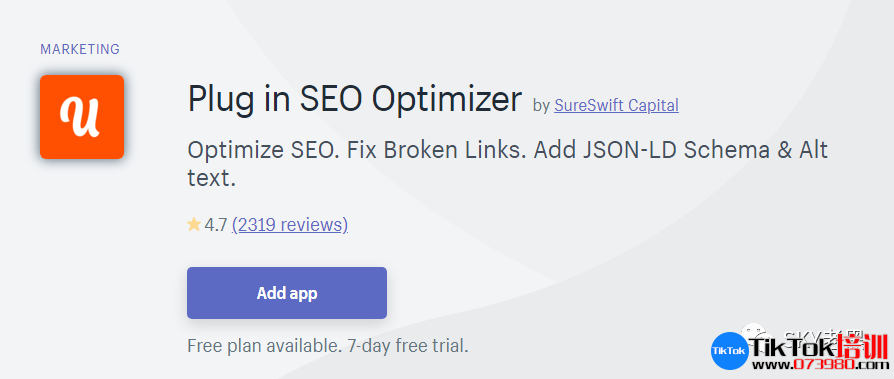Click the "by" label before developer name
Viewport: 894px width, 379px height.
click(x=541, y=106)
